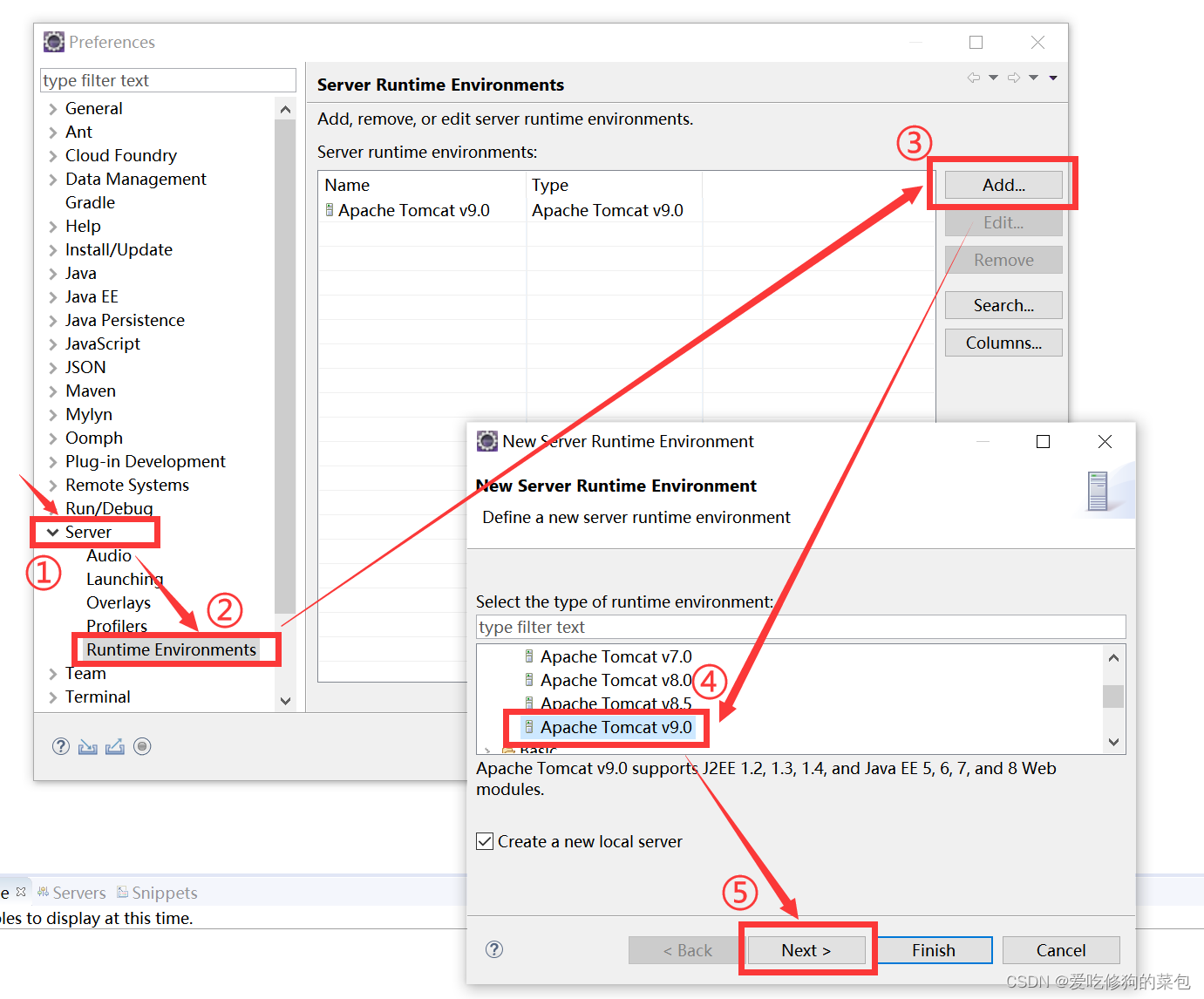Click the Help icon in Preferences
This screenshot has width=1204, height=999.
click(60, 746)
